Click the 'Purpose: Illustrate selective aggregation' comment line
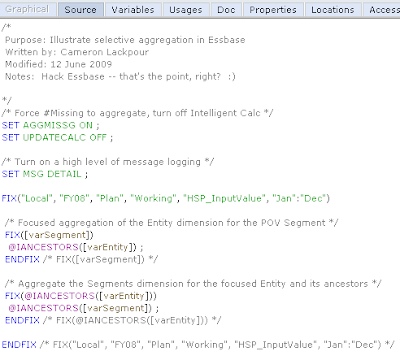The height and width of the screenshot is (360, 400). tap(125, 40)
